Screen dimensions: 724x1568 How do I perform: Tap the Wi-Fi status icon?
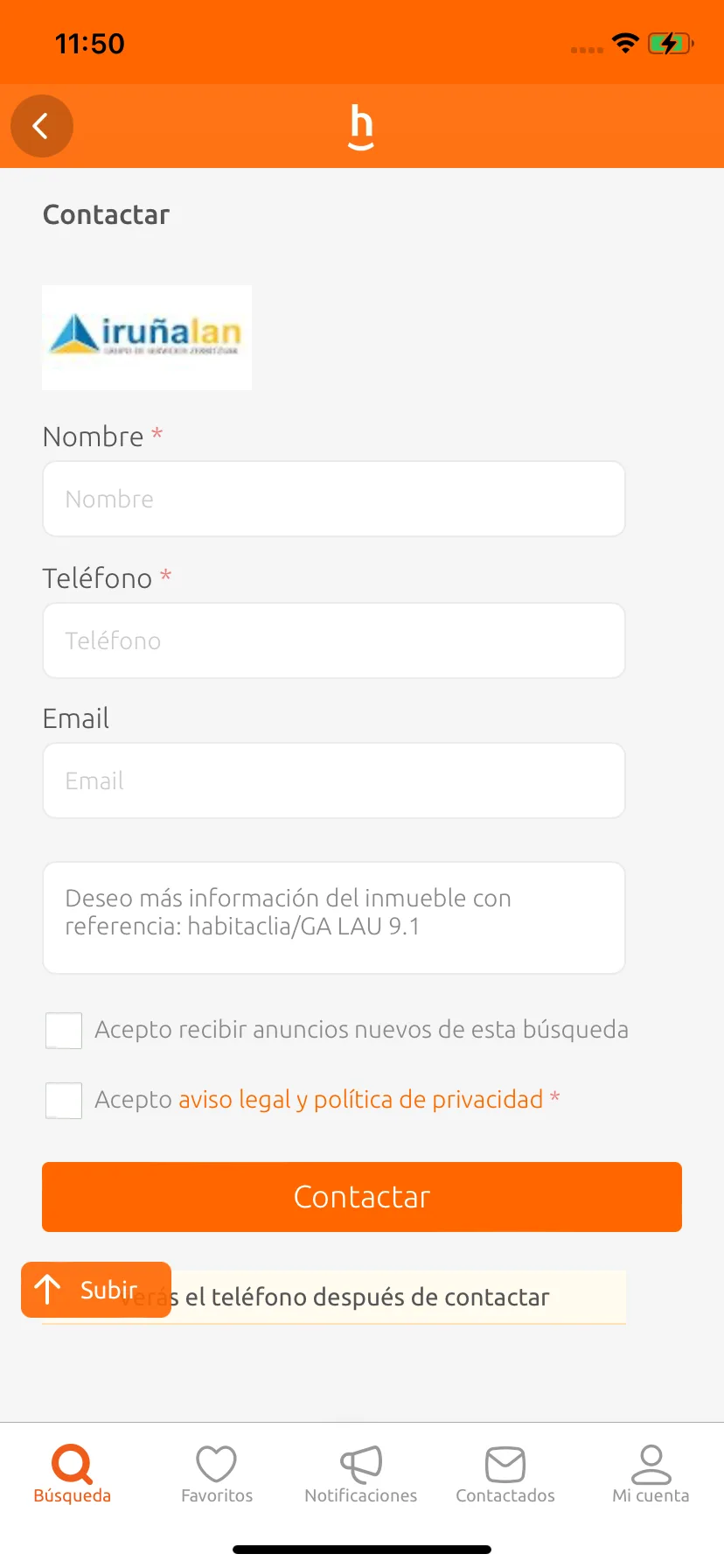pos(625,43)
